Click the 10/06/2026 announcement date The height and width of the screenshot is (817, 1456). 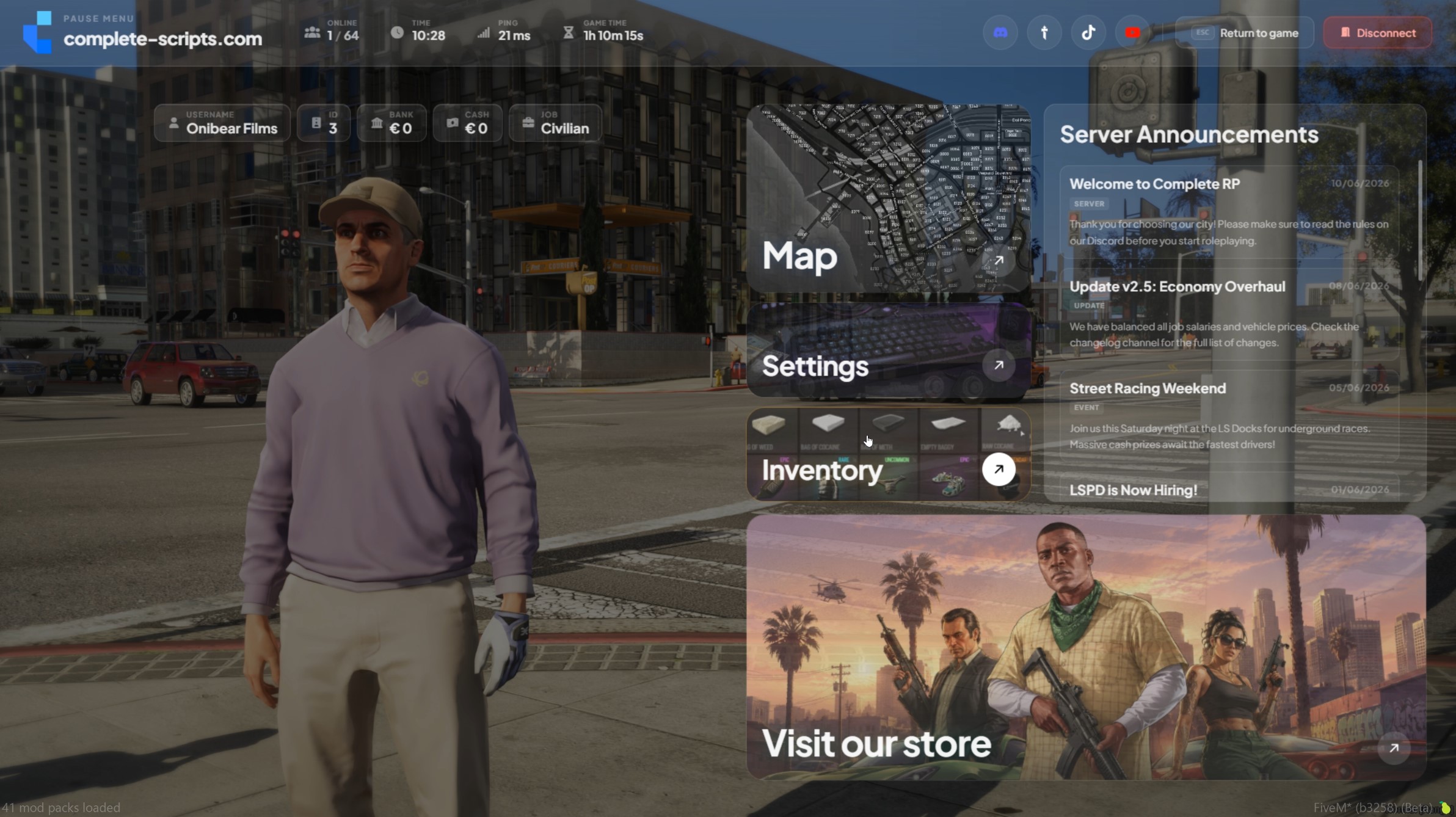click(x=1360, y=183)
